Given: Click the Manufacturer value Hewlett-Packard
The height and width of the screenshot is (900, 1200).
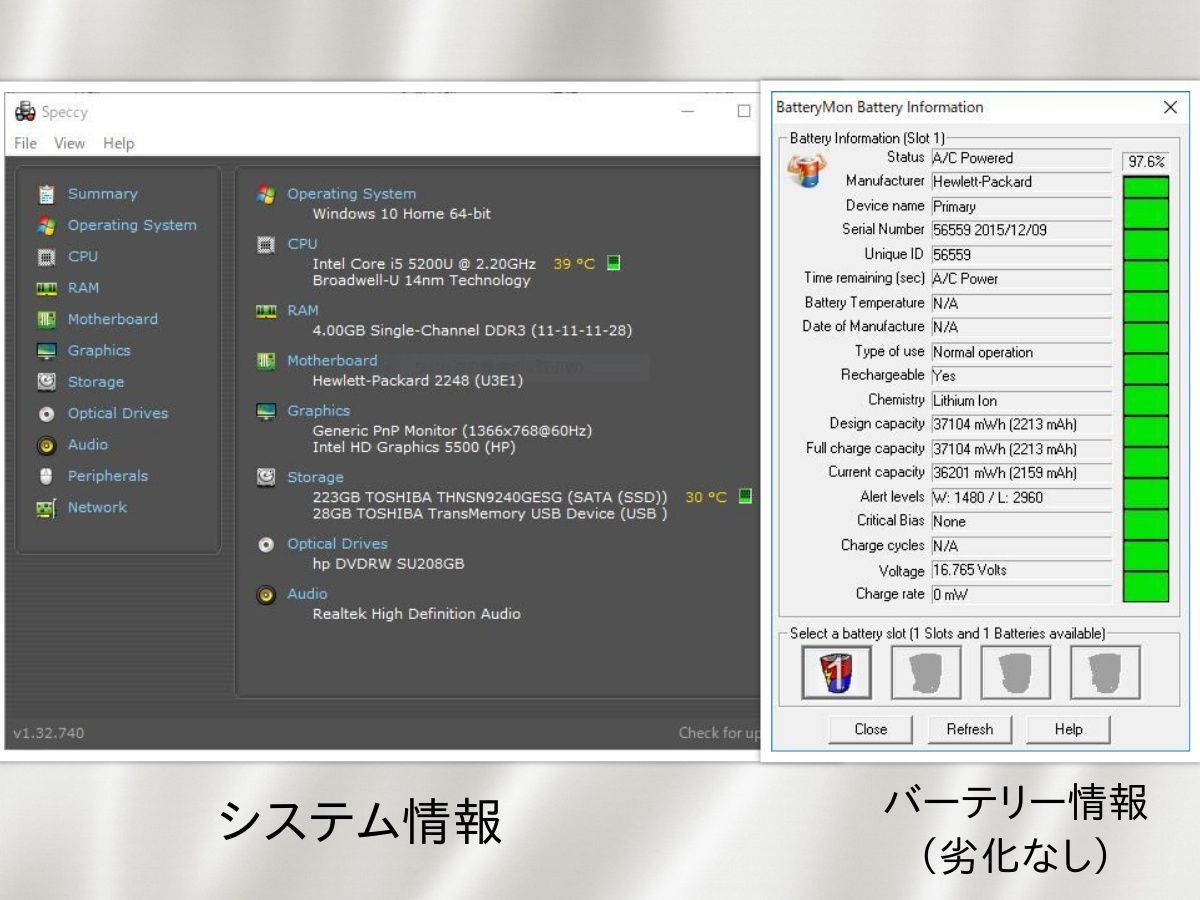Looking at the screenshot, I should pyautogui.click(x=1021, y=182).
